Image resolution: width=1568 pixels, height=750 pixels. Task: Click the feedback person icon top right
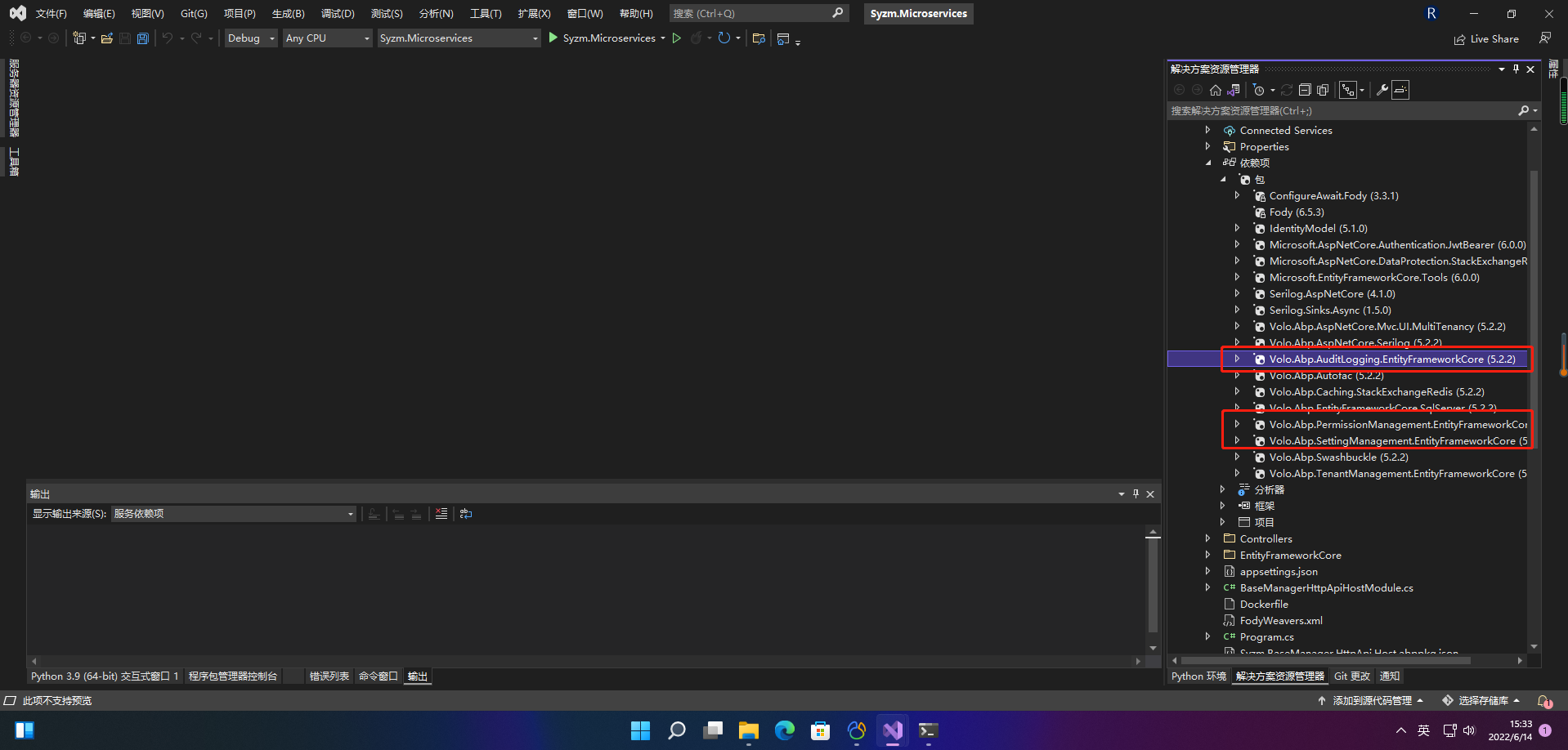(1545, 38)
